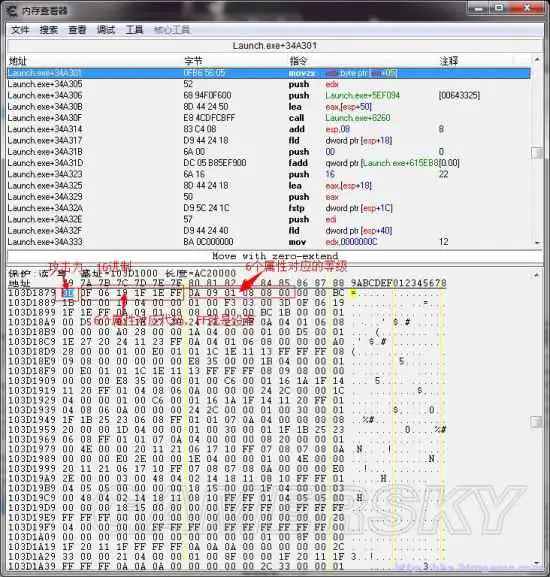The height and width of the screenshot is (577, 550).
Task: Click the 地址 column header in disassembler
Action: (18, 61)
